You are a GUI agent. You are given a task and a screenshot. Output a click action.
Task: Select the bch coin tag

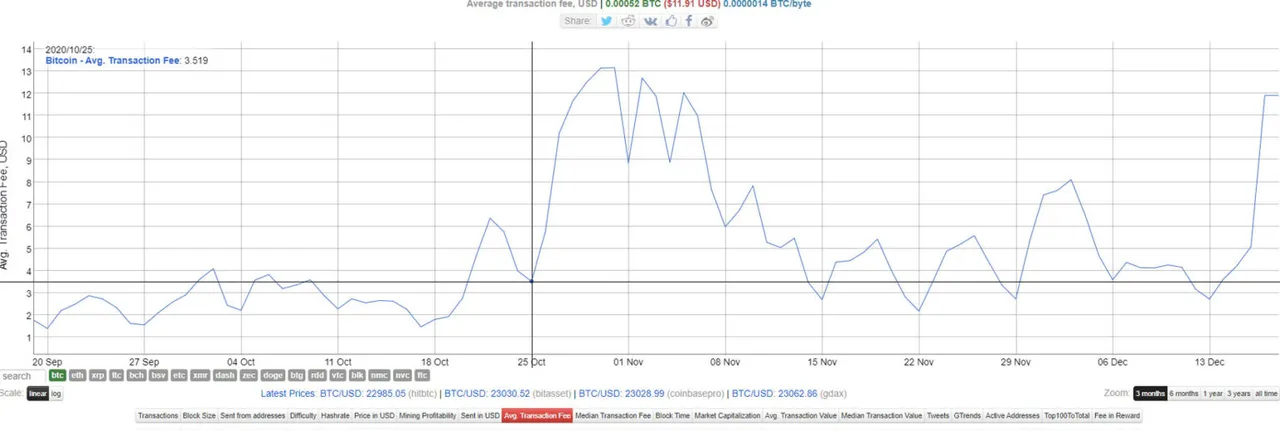[137, 376]
